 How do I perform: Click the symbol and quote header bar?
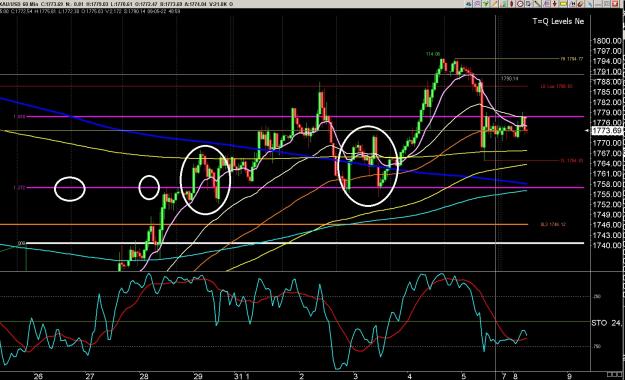(117, 4)
